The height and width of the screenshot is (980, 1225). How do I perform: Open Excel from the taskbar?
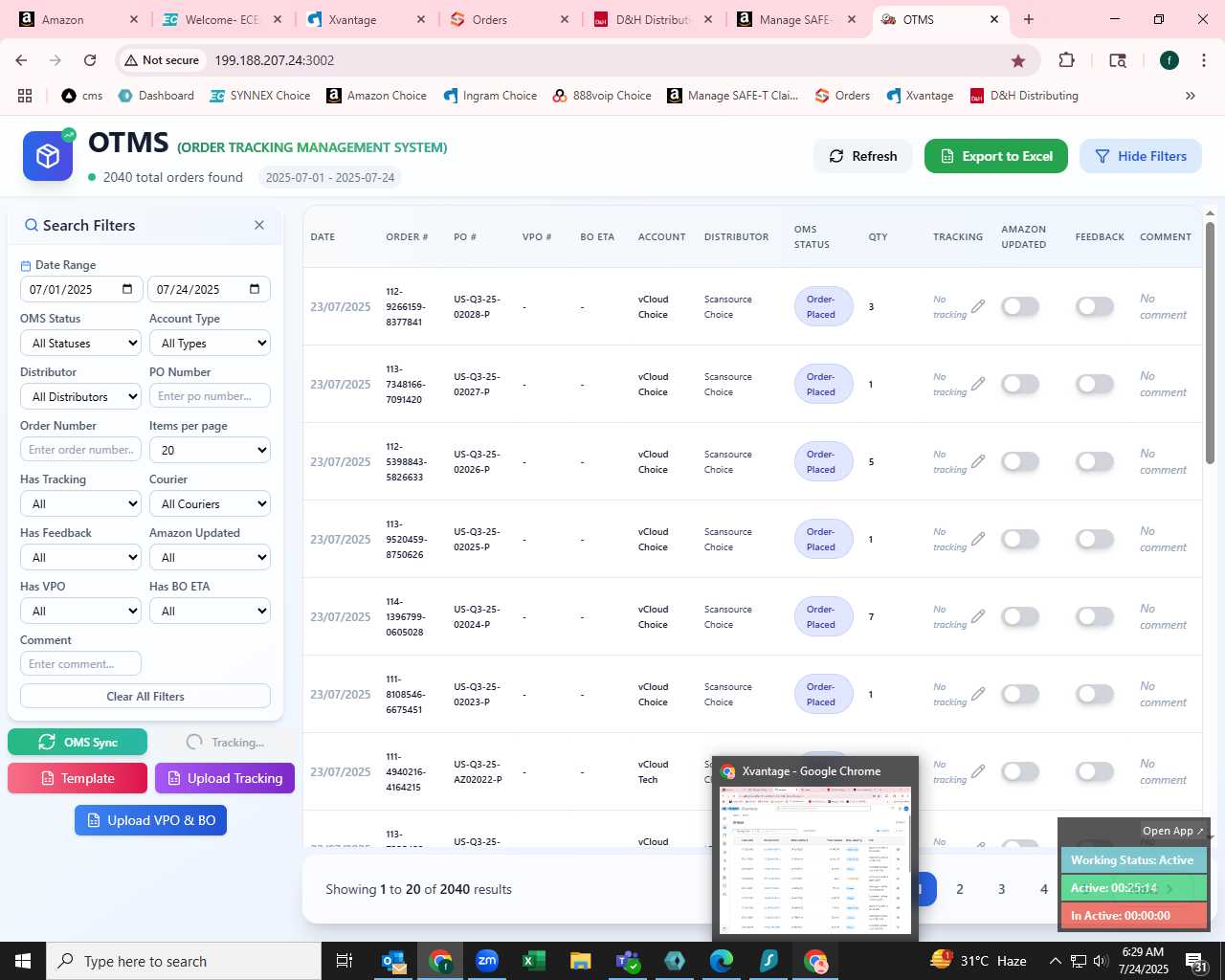(534, 961)
